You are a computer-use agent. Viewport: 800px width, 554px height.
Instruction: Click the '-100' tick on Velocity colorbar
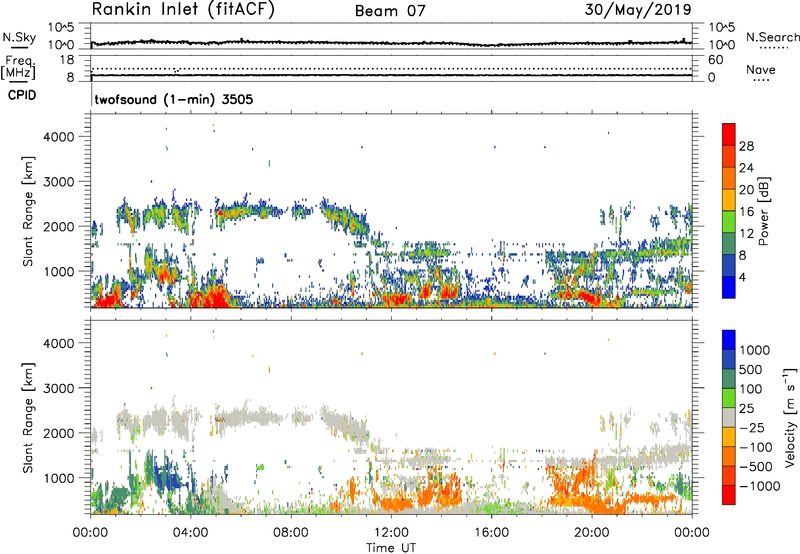point(756,447)
